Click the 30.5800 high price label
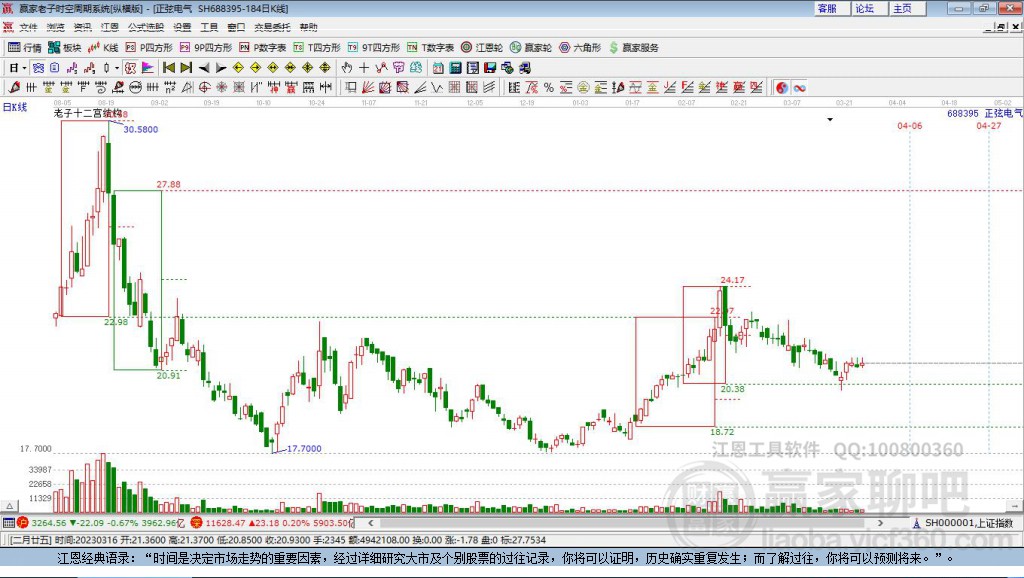This screenshot has height=578, width=1024. click(141, 129)
